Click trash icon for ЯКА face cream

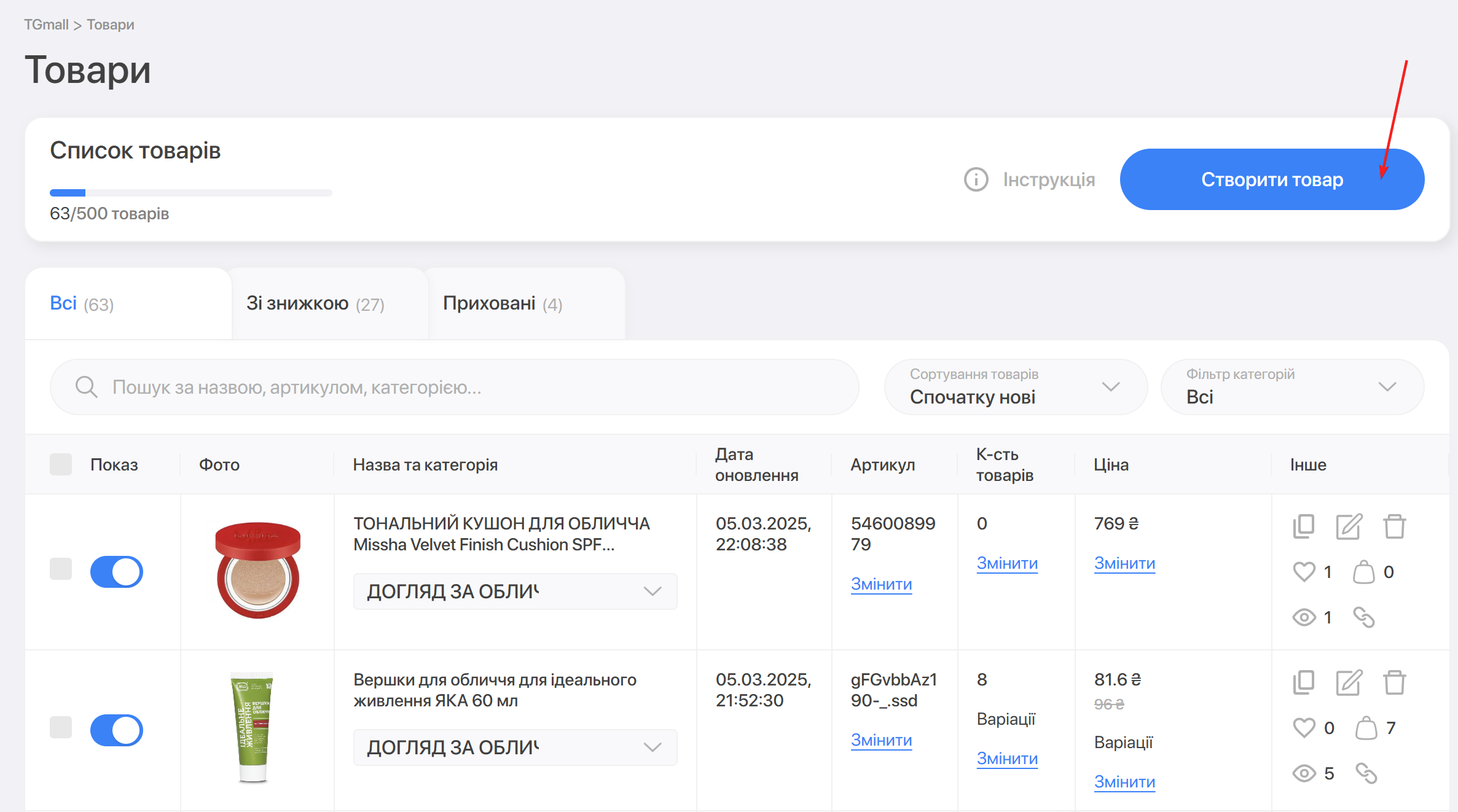click(1394, 682)
